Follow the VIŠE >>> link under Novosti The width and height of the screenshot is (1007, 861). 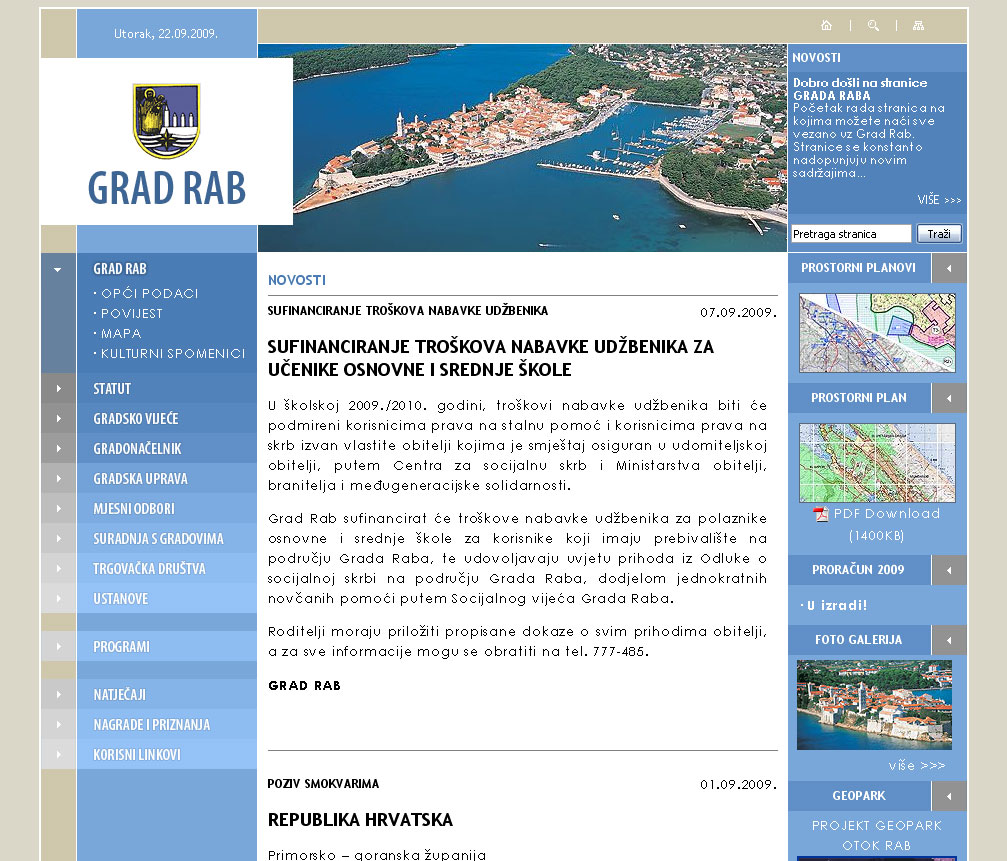[x=939, y=200]
